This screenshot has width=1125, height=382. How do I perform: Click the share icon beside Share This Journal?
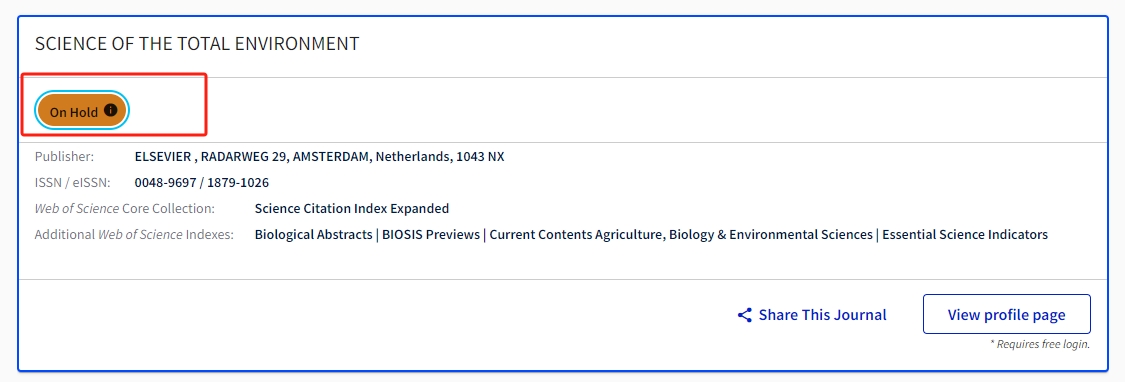point(745,315)
